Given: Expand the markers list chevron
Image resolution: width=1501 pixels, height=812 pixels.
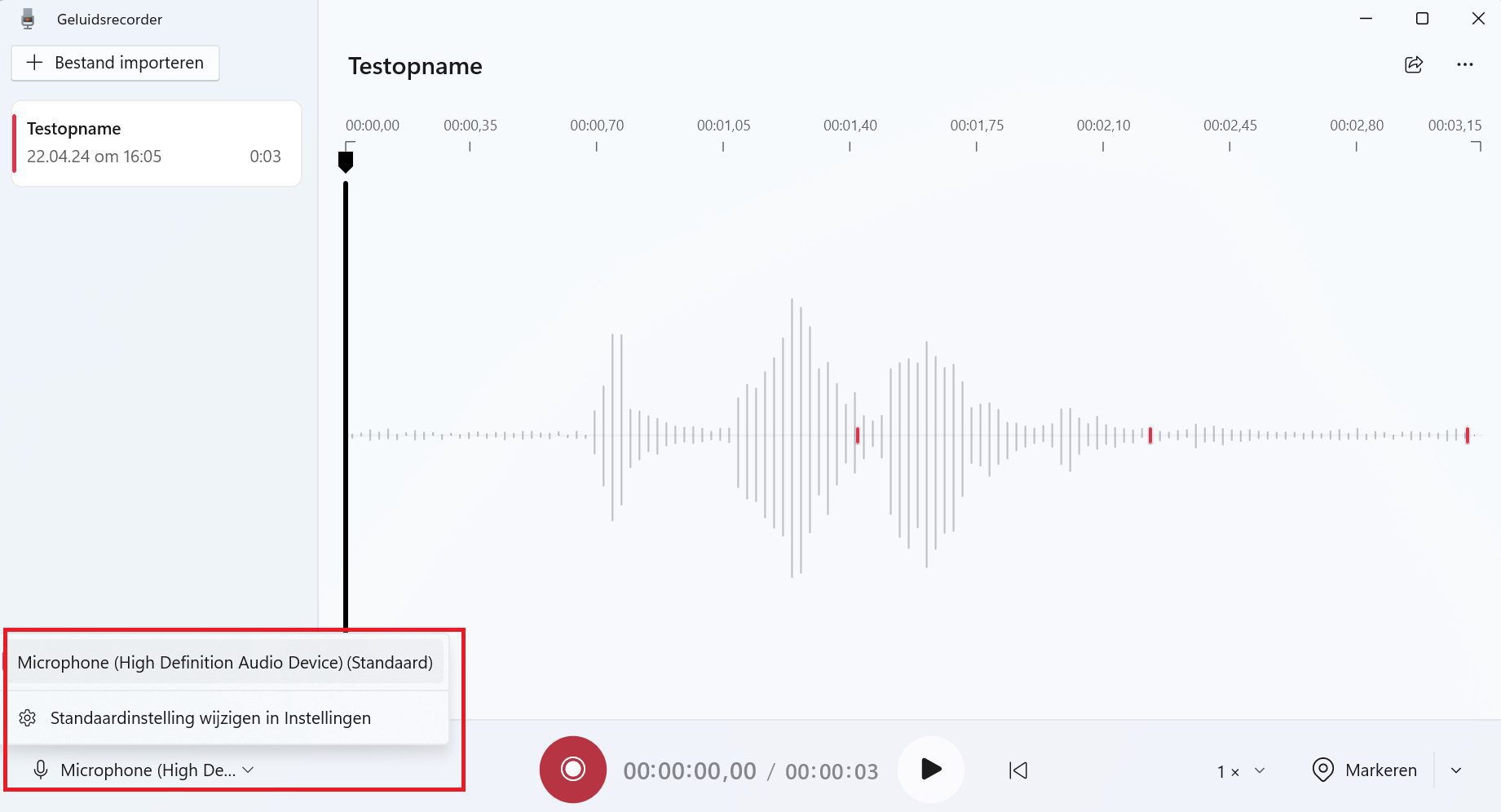Looking at the screenshot, I should pos(1456,770).
